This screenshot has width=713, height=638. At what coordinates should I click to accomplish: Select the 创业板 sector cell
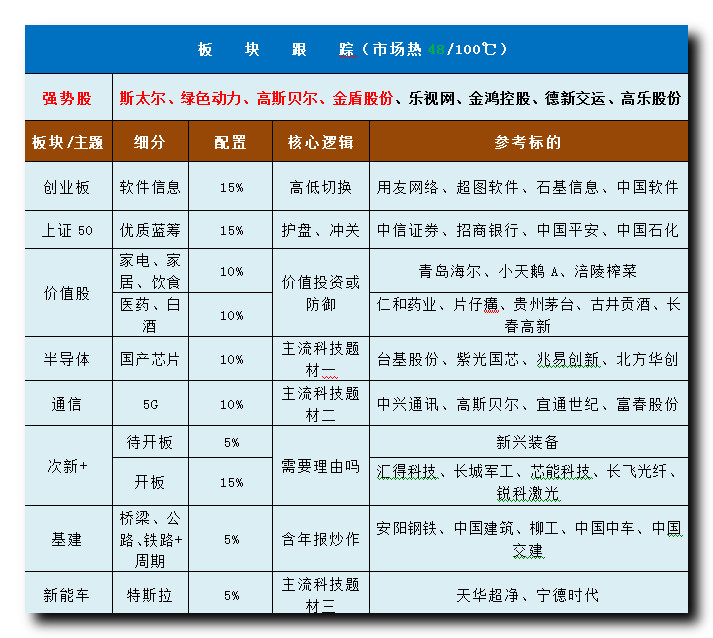67,187
